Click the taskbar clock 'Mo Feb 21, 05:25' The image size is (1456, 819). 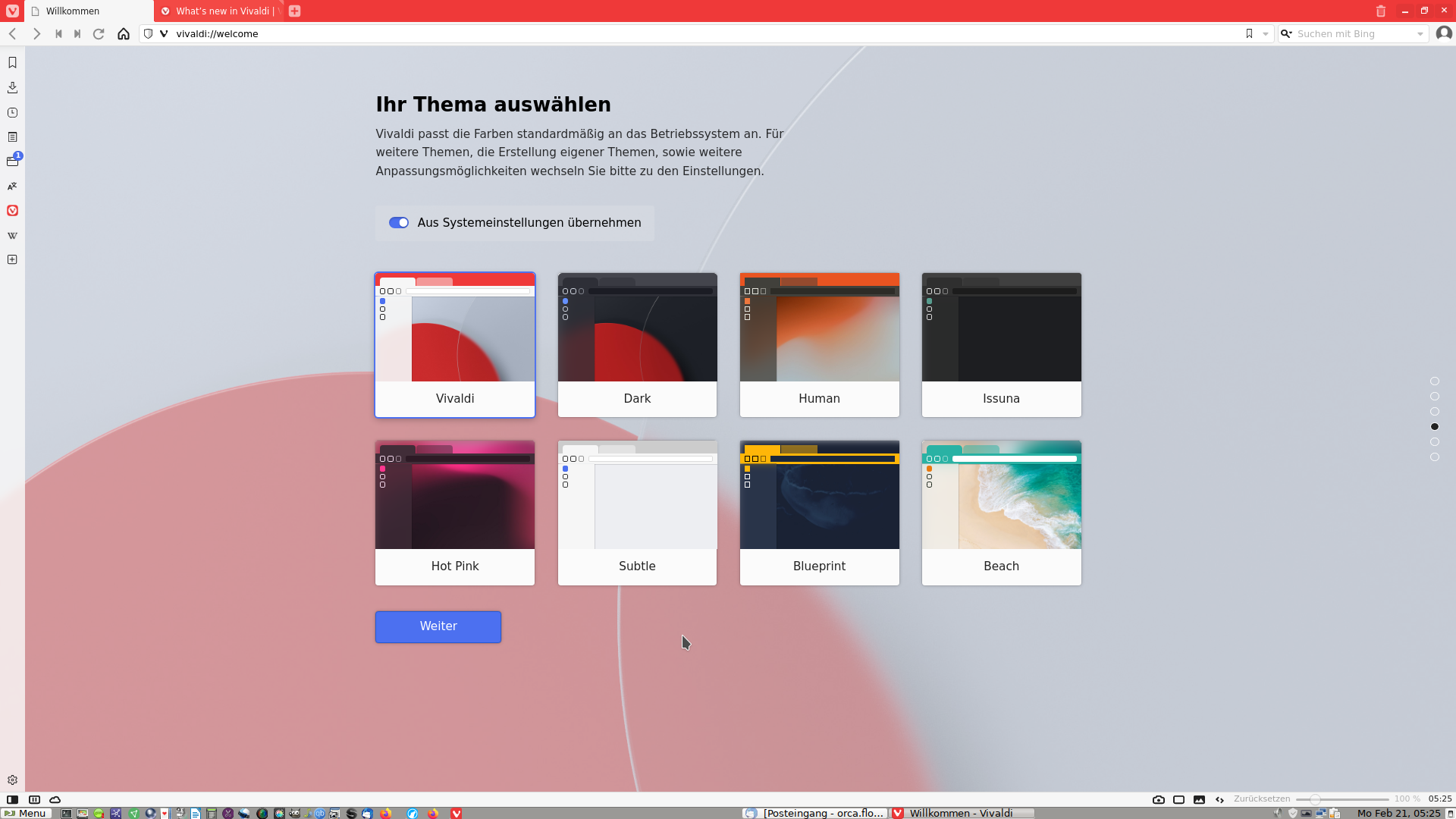point(1398,813)
